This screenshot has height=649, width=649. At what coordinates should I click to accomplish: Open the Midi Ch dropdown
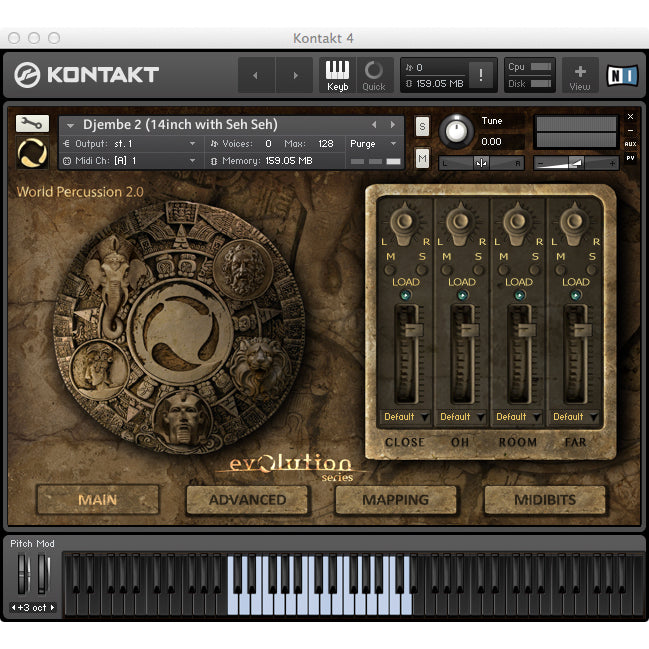click(192, 161)
